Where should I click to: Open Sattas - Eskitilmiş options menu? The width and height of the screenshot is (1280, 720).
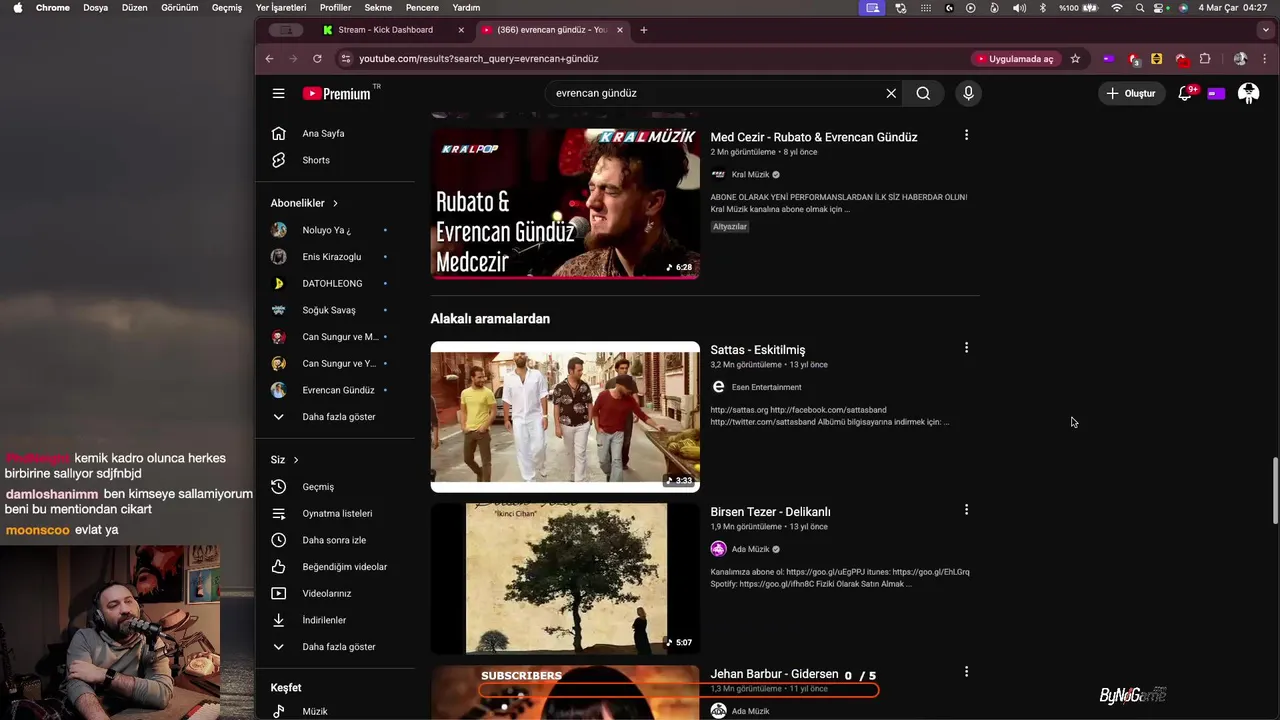coord(966,347)
